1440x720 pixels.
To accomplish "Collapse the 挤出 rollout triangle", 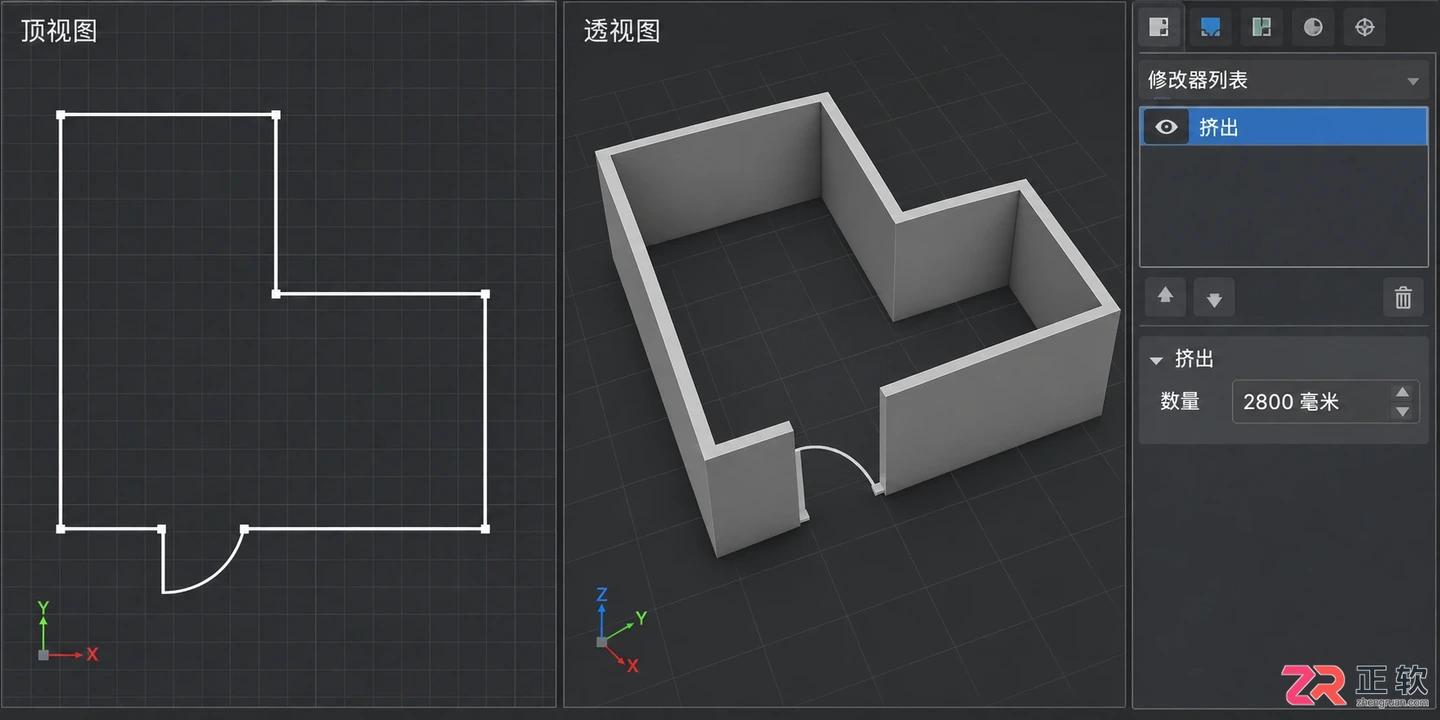I will [x=1156, y=359].
